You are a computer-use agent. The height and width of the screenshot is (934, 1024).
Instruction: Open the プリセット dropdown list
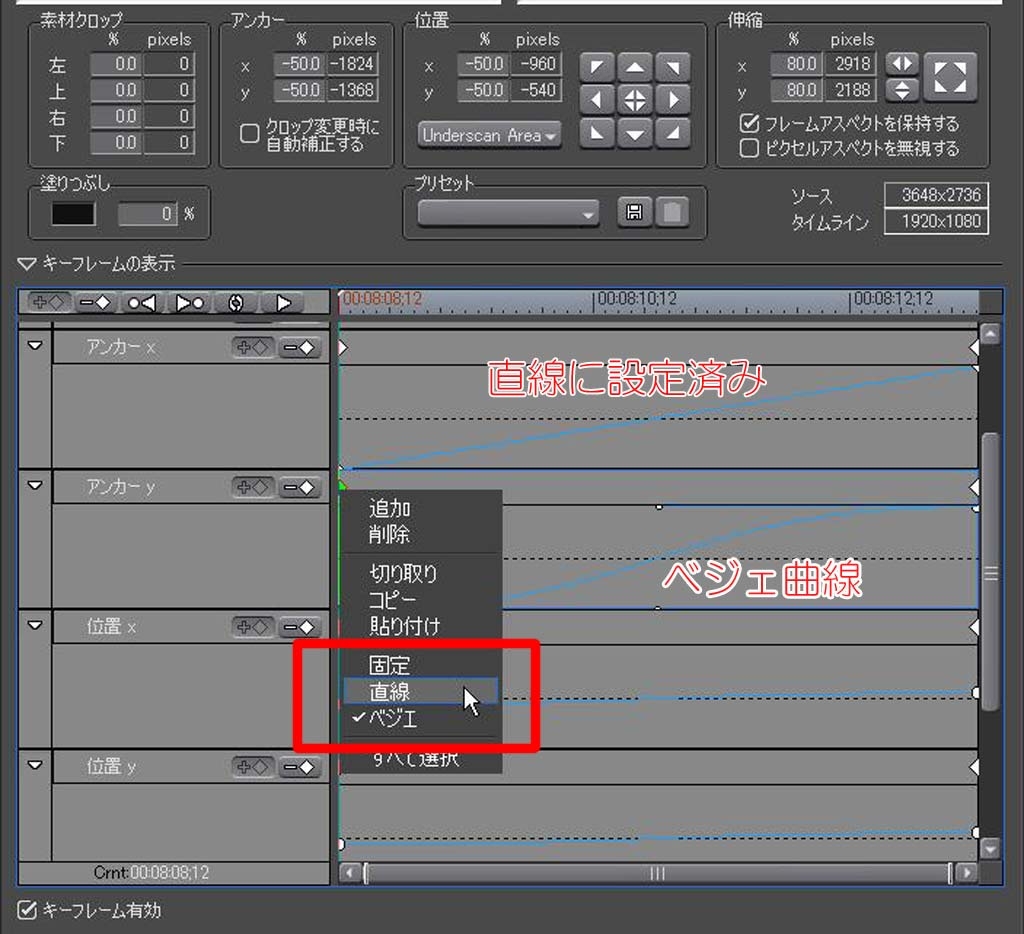point(508,213)
